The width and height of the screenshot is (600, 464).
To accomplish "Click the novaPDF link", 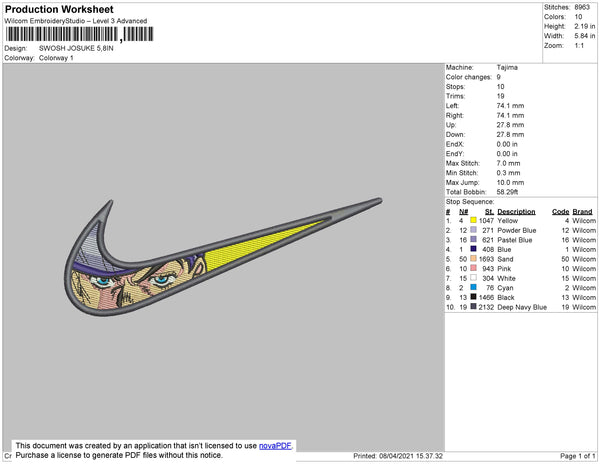I will [x=275, y=446].
